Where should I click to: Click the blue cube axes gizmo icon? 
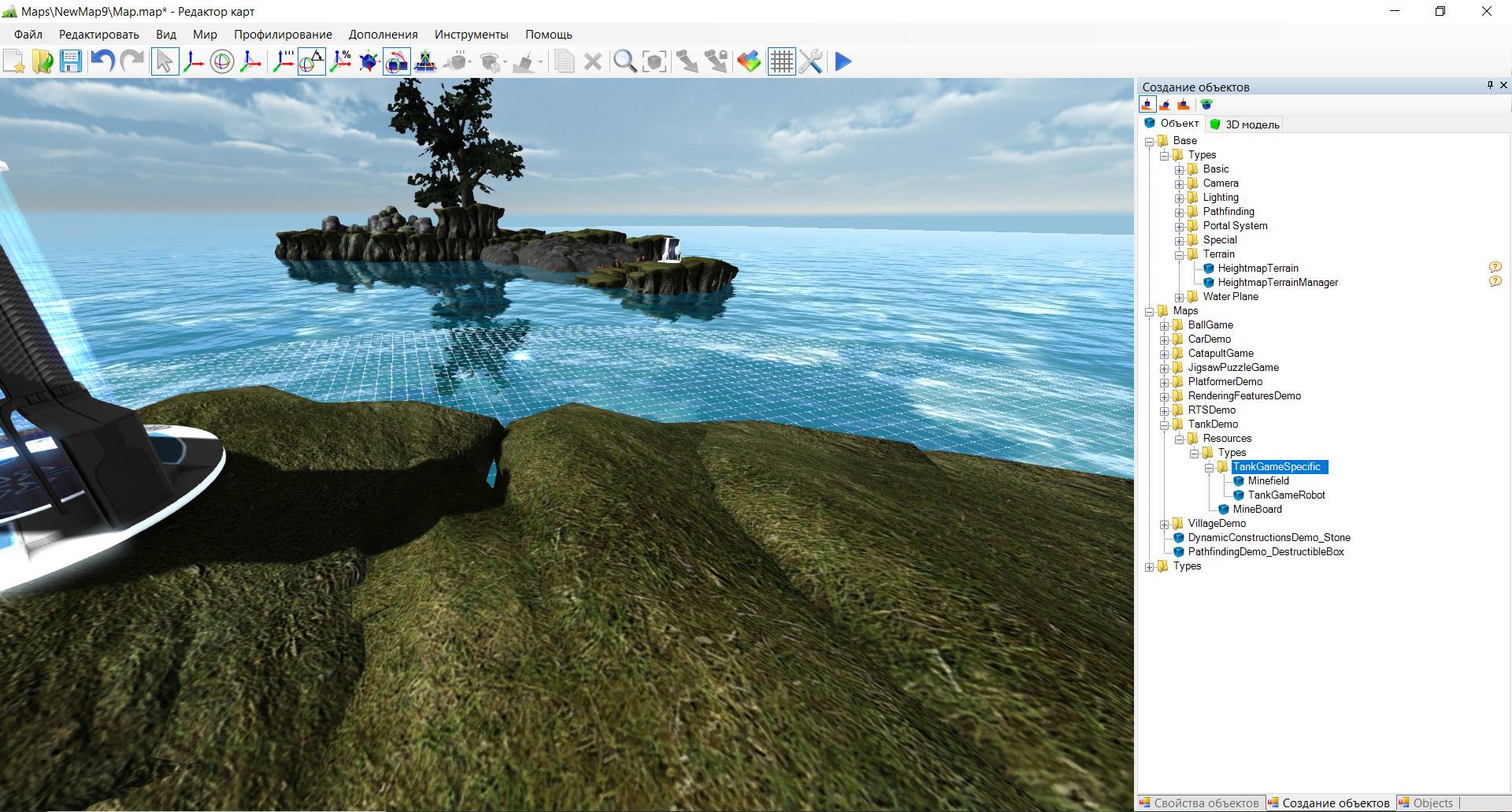(x=369, y=61)
